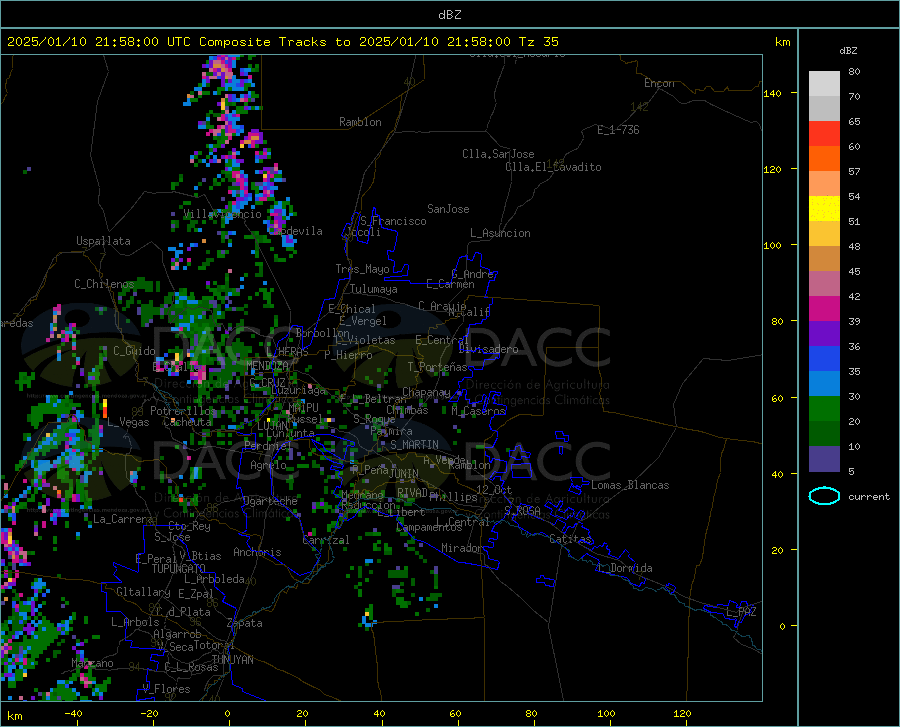Click the Mirador map label
The width and height of the screenshot is (900, 727).
[x=462, y=548]
